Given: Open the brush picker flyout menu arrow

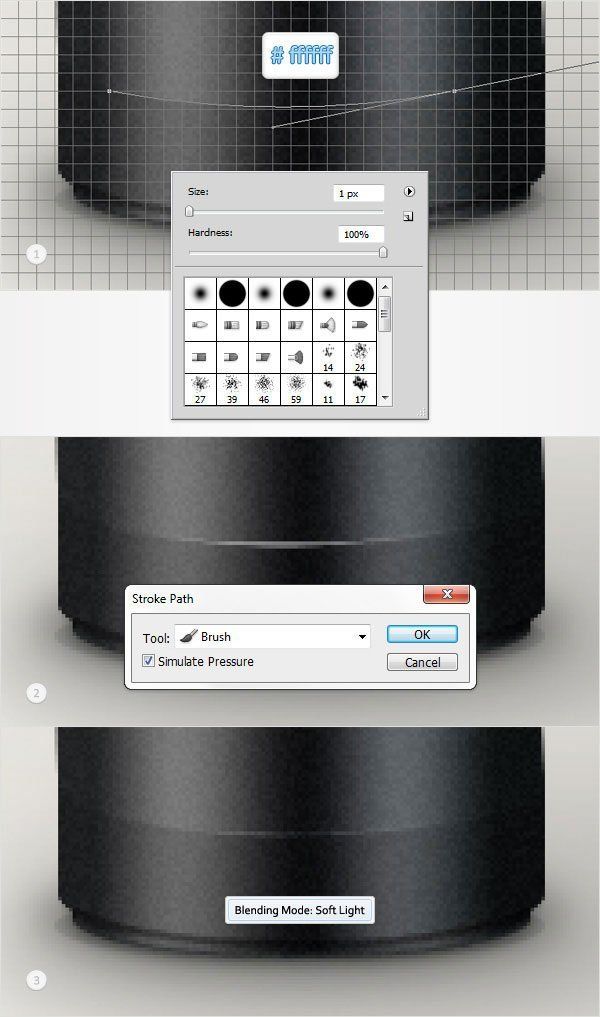Looking at the screenshot, I should (409, 192).
